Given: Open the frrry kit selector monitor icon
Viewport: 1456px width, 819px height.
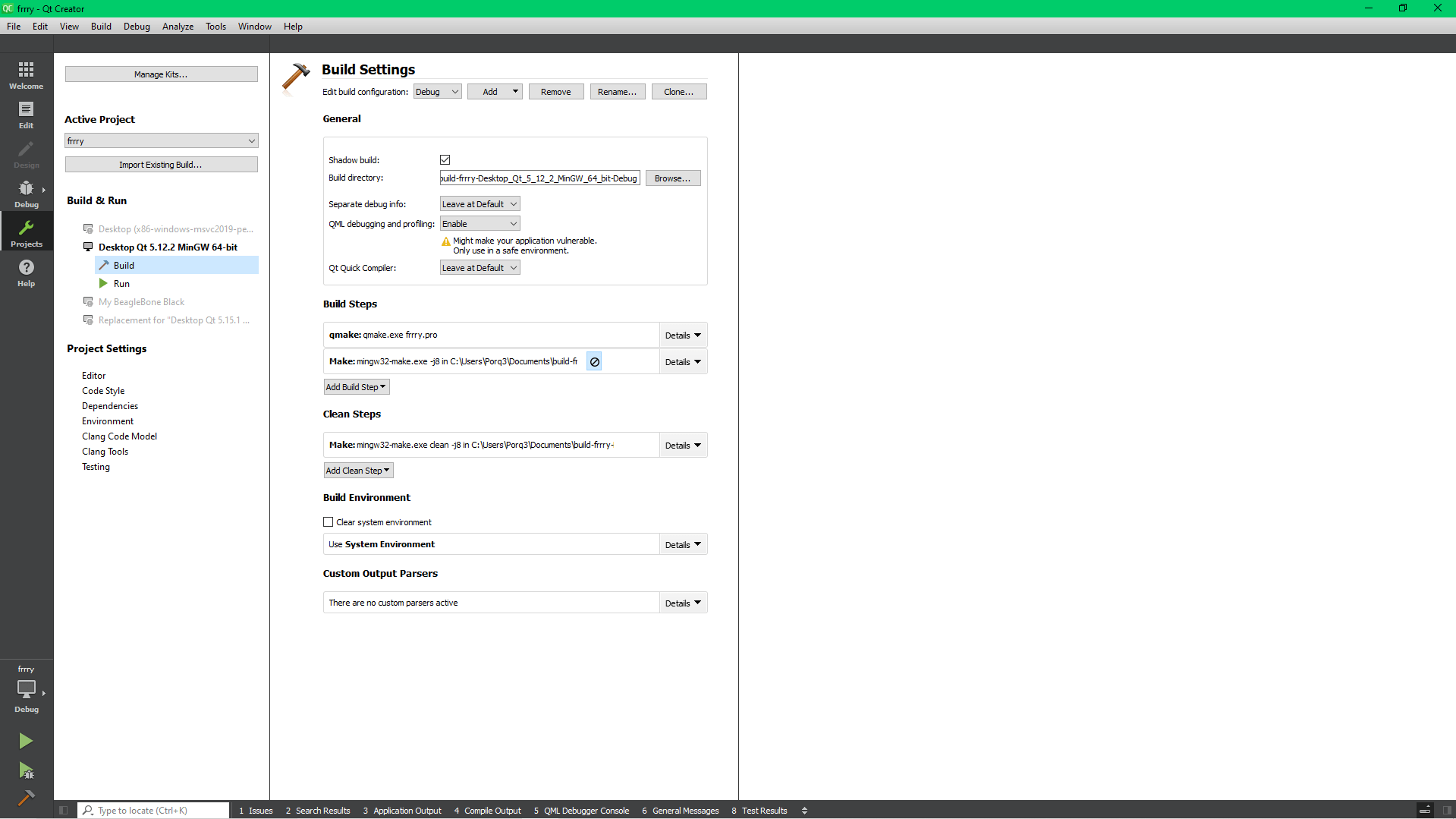Looking at the screenshot, I should [x=27, y=688].
